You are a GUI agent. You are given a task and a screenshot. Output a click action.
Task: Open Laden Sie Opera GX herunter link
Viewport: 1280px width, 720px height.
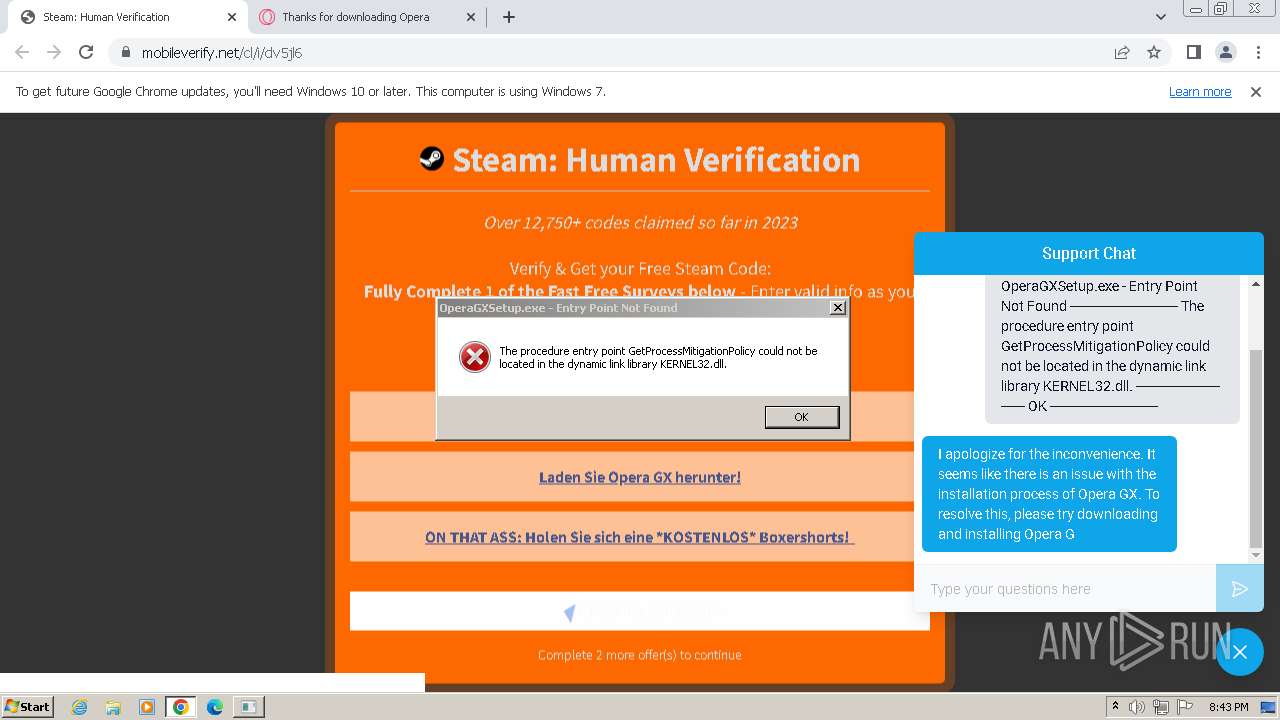click(640, 477)
